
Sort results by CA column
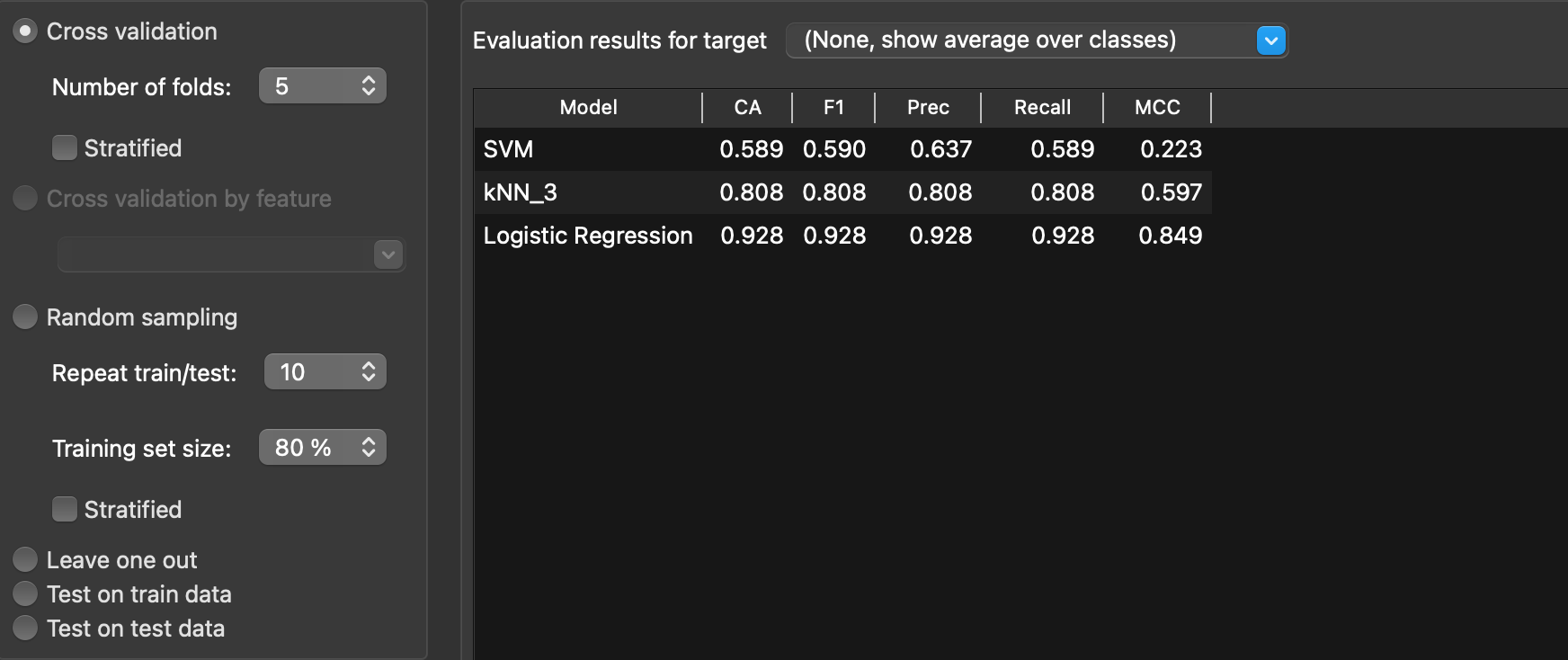(747, 107)
